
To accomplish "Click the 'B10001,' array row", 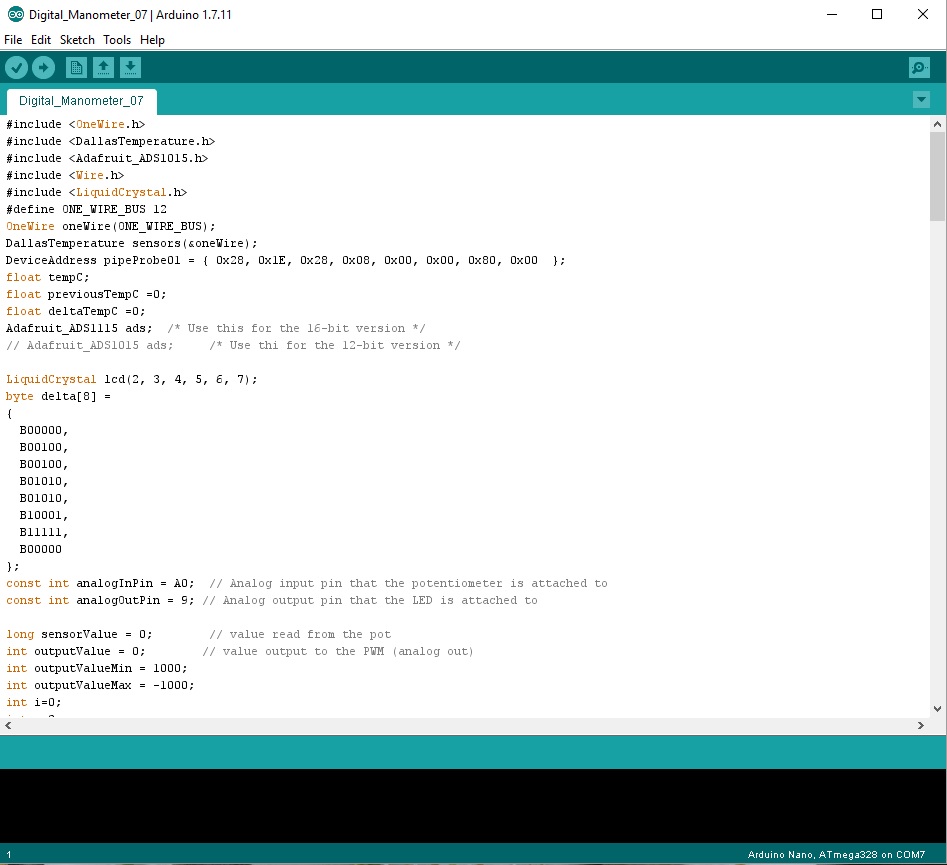I will point(43,515).
